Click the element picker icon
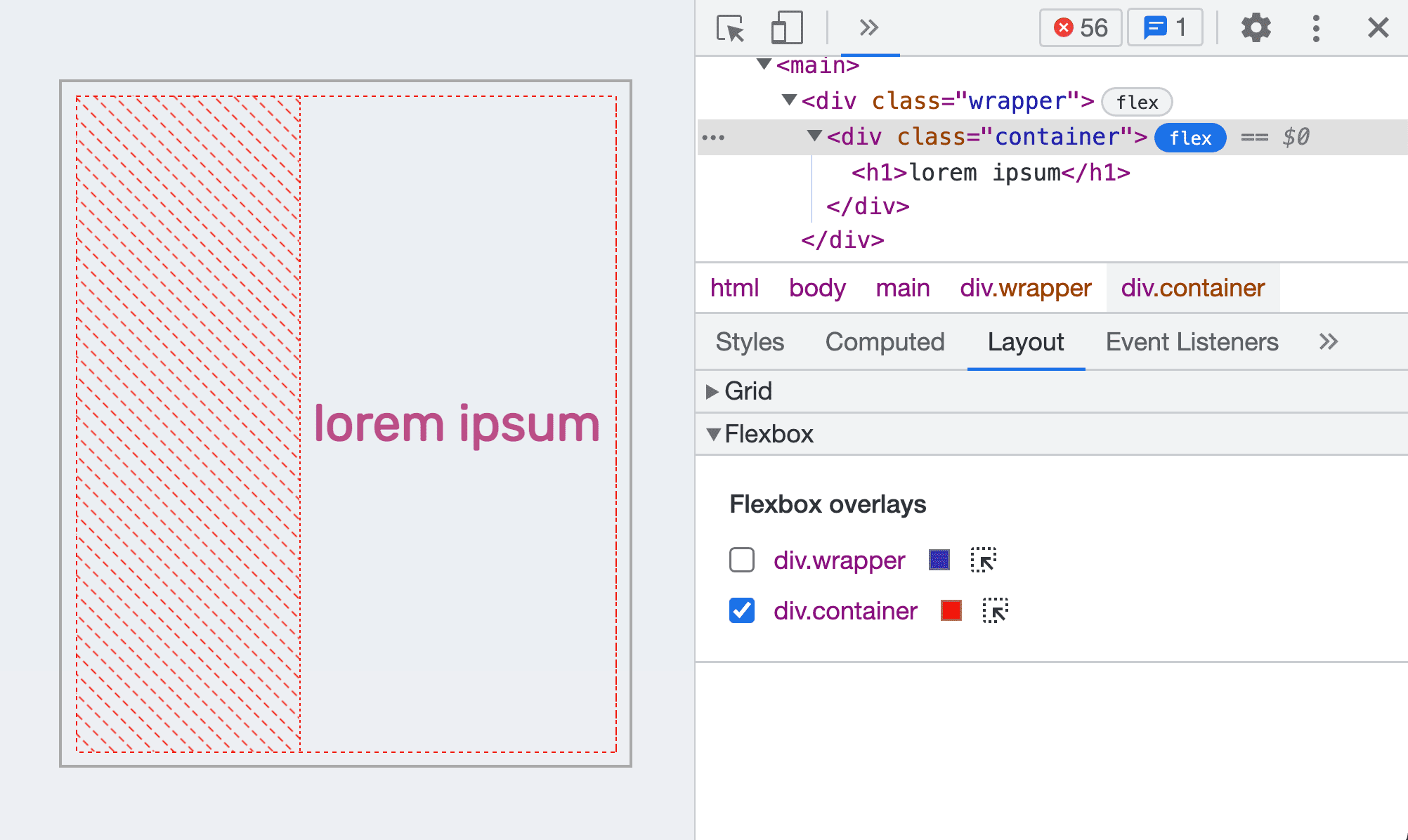The height and width of the screenshot is (840, 1408). tap(730, 26)
